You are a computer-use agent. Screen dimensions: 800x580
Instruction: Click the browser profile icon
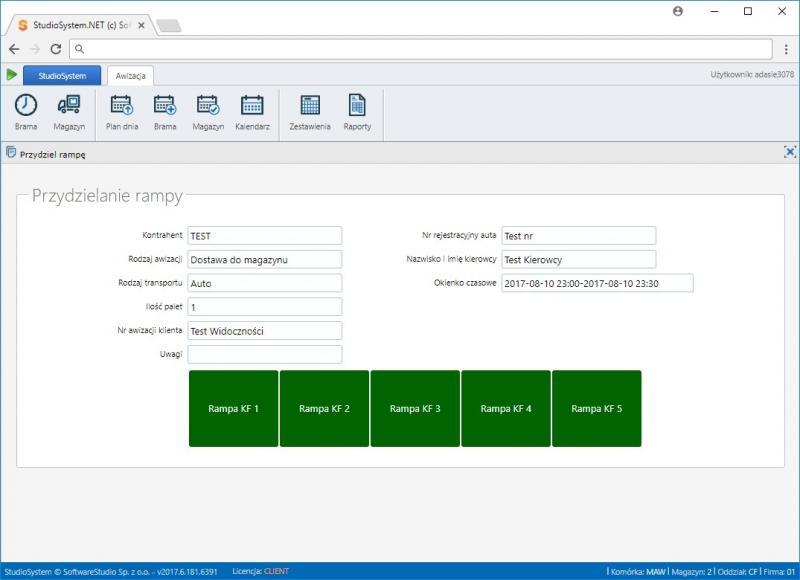[x=678, y=11]
